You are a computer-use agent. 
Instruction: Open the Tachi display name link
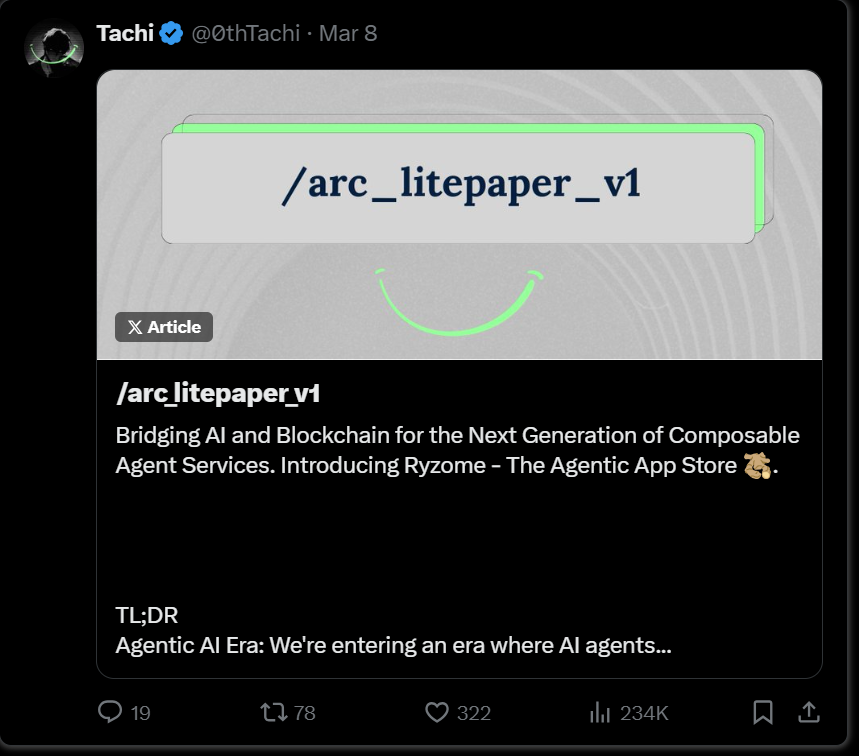(125, 33)
